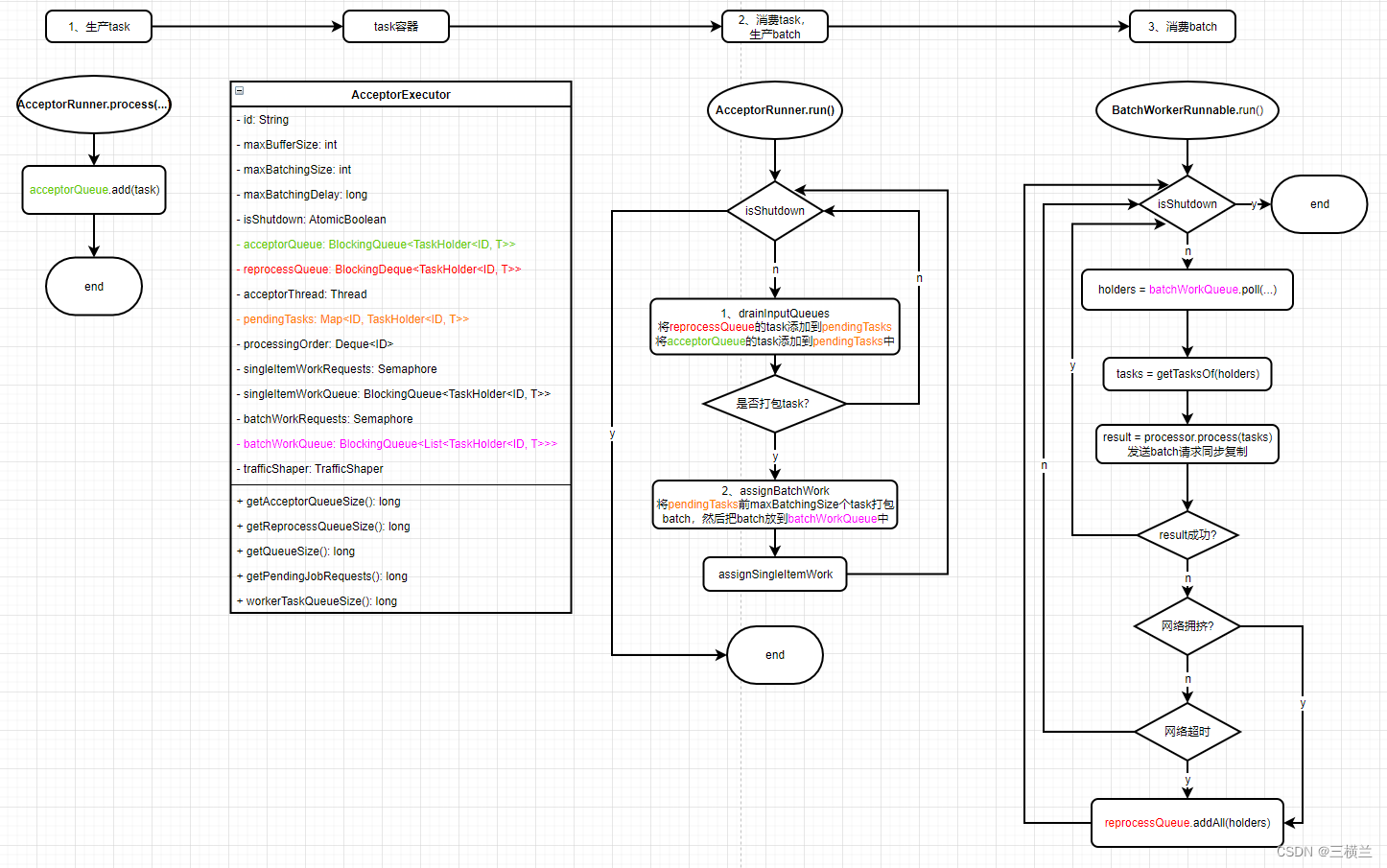Click the AcceptorExecutor class title

pos(401,94)
